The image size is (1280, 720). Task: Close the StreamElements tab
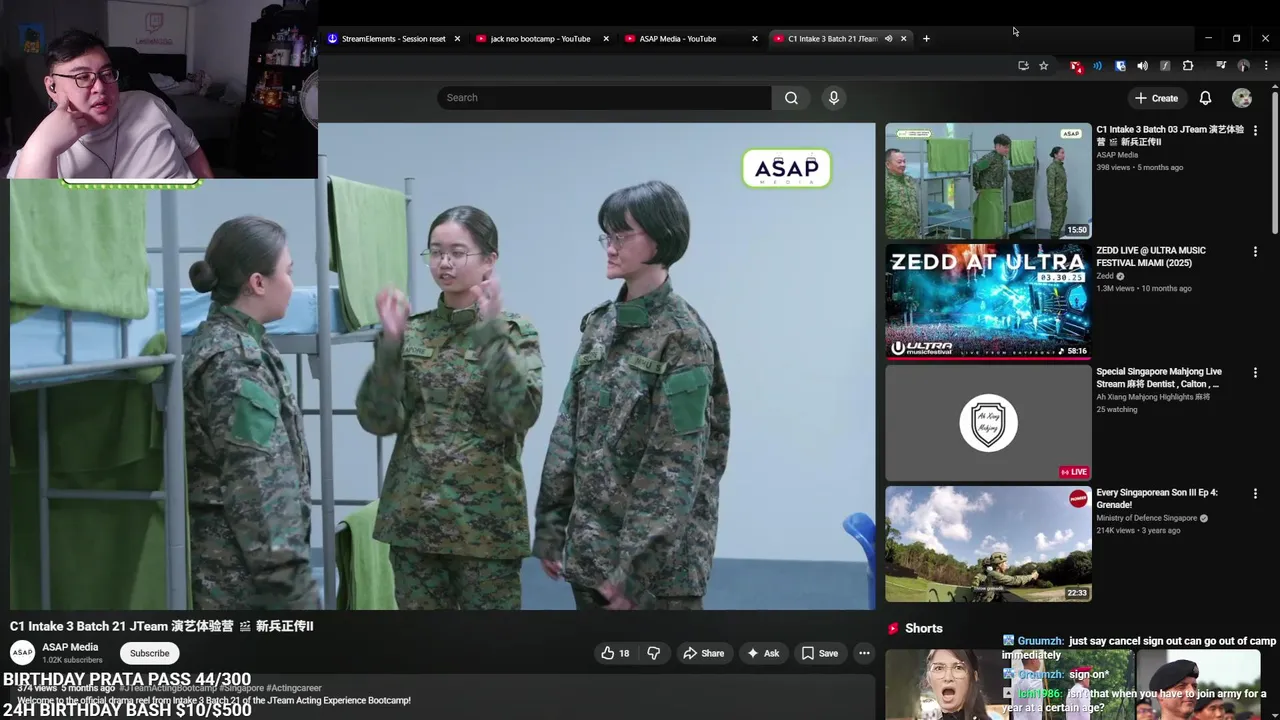pos(457,39)
